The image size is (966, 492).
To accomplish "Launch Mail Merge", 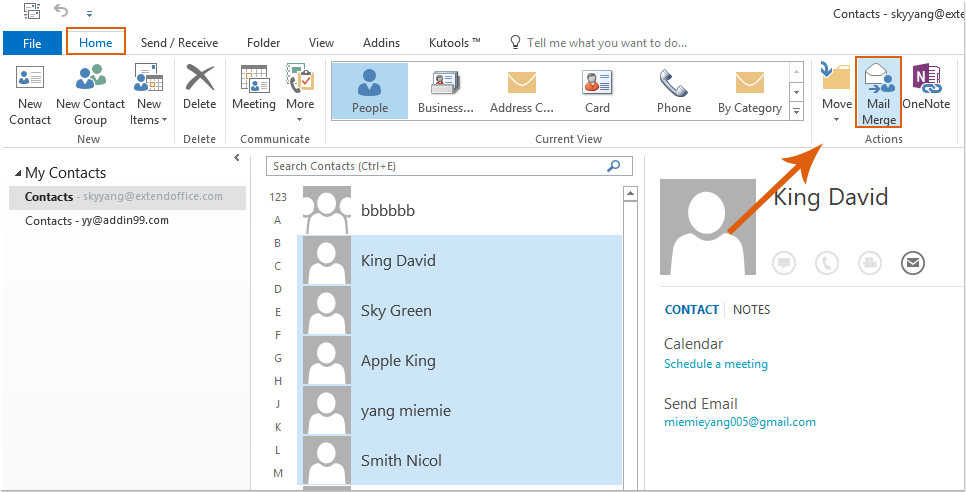I will 879,92.
